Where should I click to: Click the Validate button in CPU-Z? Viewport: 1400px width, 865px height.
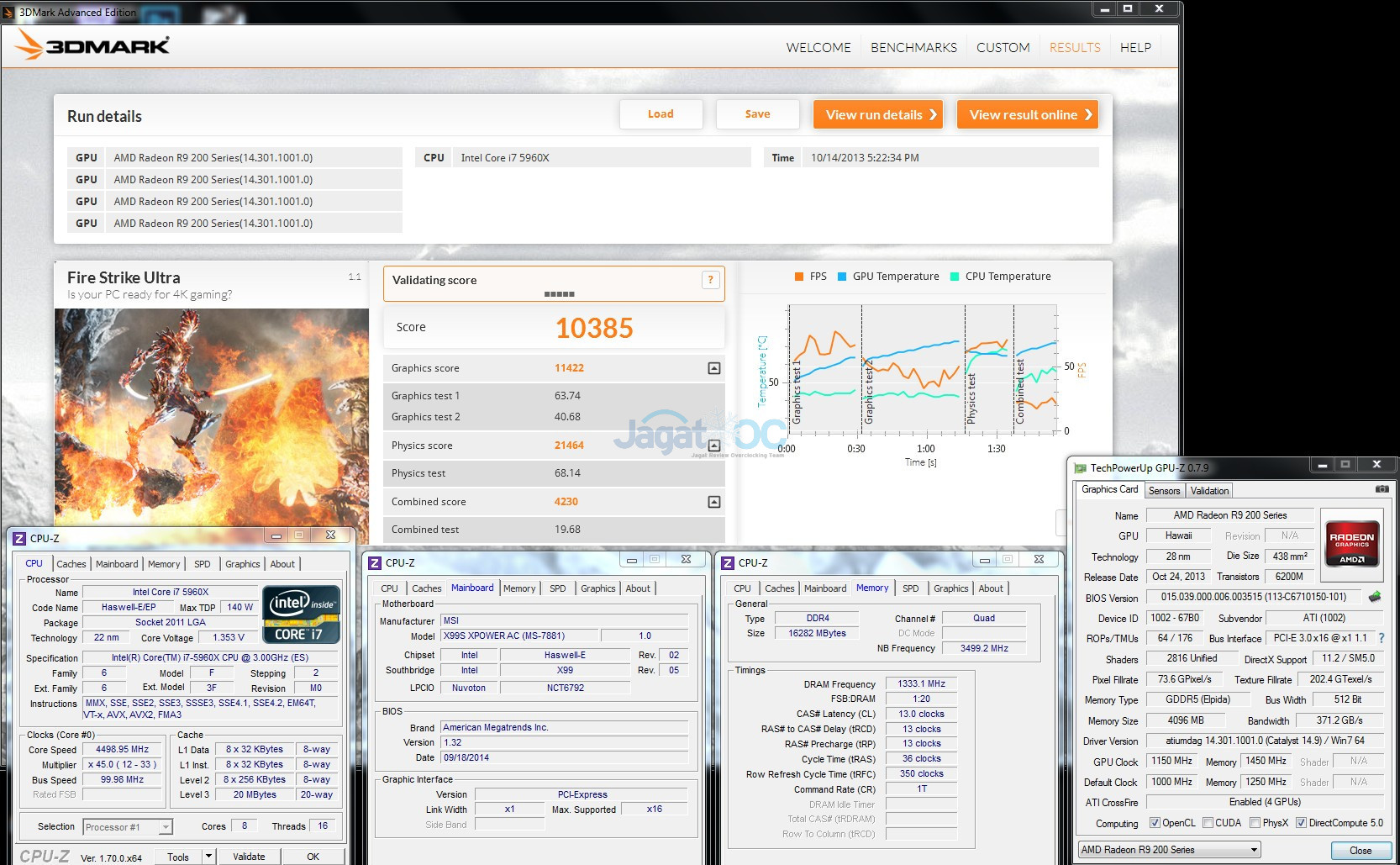[249, 857]
